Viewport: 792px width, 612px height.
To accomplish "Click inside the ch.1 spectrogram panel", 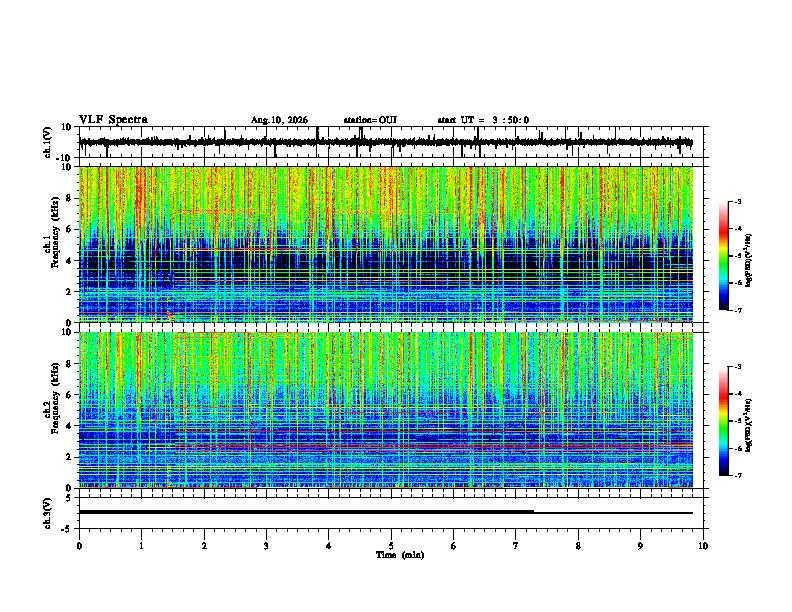I will [385, 244].
